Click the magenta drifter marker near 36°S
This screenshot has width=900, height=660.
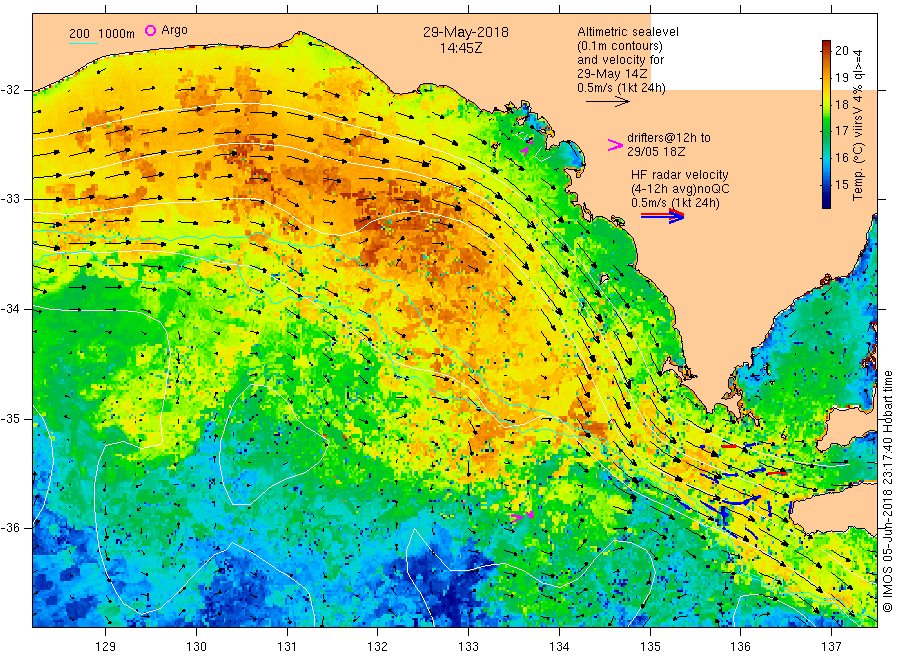522,516
